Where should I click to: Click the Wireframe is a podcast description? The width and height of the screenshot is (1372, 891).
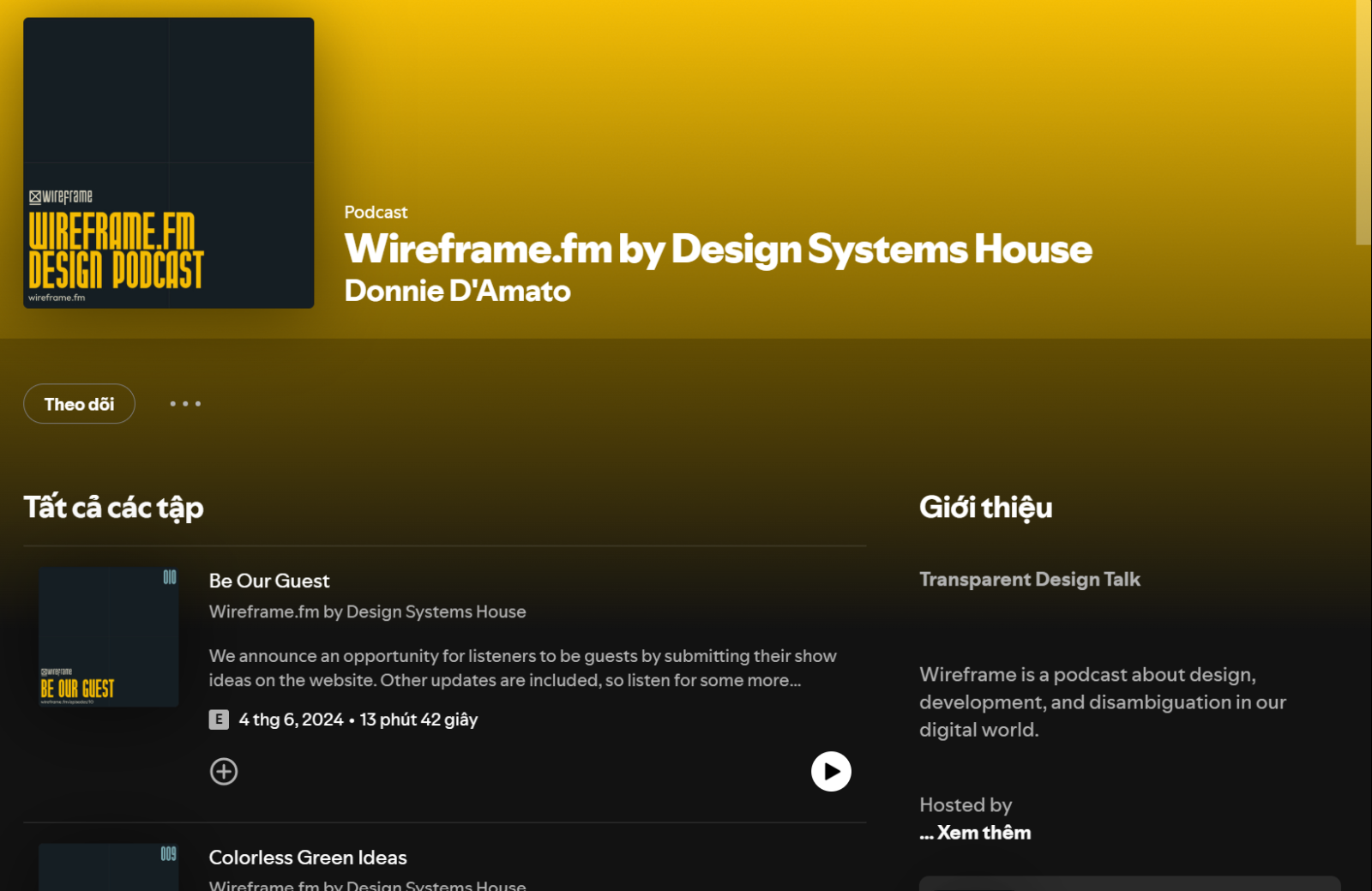1103,702
